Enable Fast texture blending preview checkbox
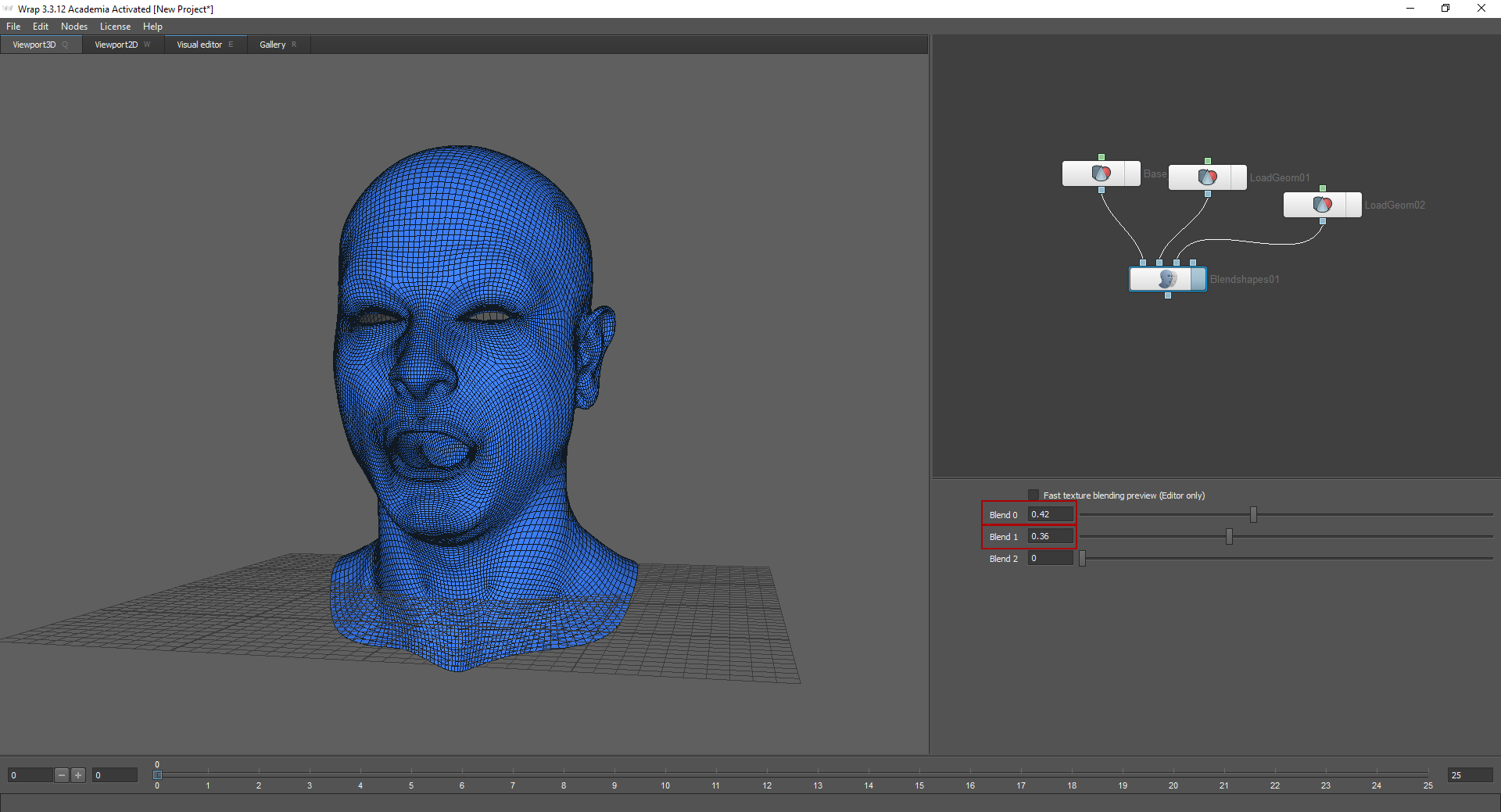Screen dimensions: 1501x812 [x=1034, y=495]
